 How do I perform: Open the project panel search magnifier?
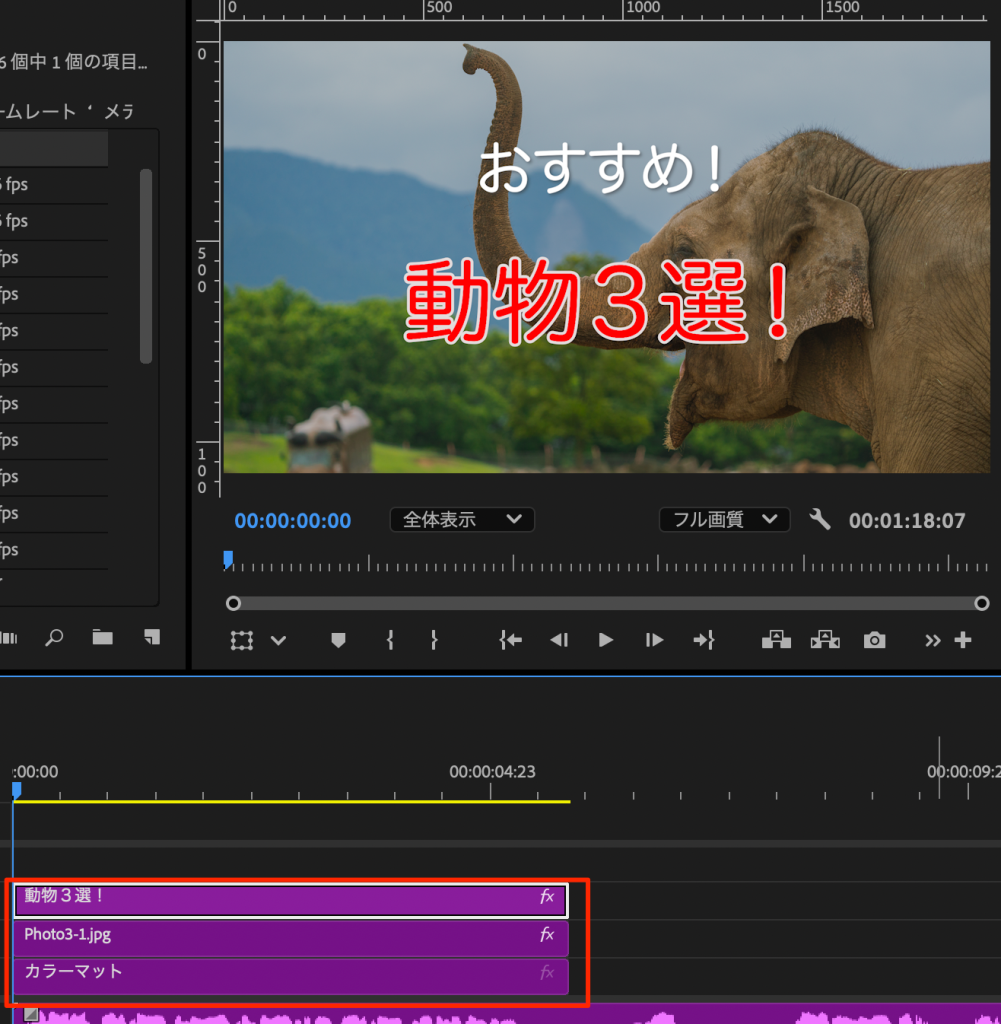(x=55, y=637)
